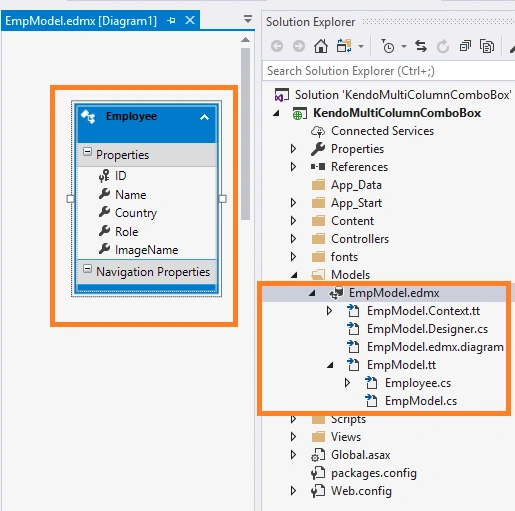Switch views using the Solutions and Folders icon
Image resolution: width=515 pixels, height=511 pixels.
[x=344, y=46]
